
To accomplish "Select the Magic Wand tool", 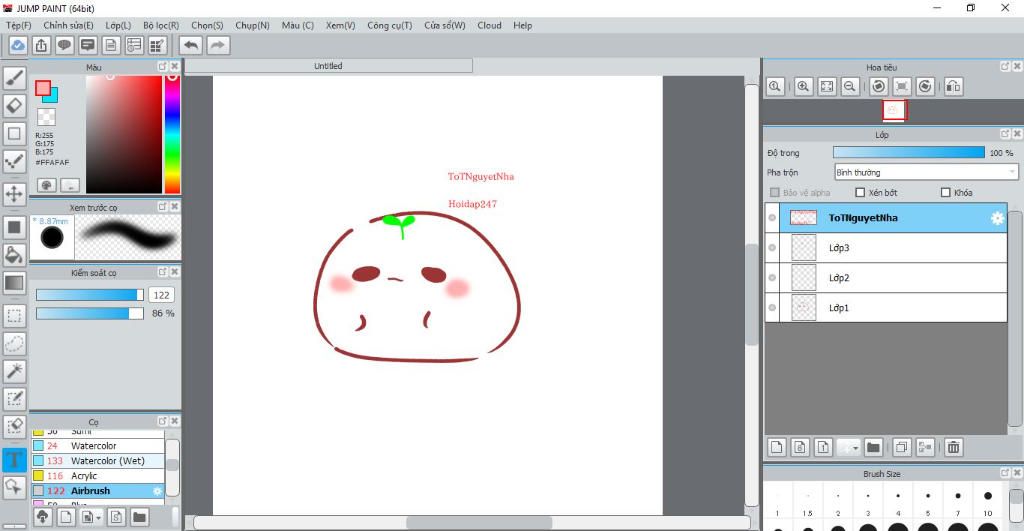I will click(14, 371).
